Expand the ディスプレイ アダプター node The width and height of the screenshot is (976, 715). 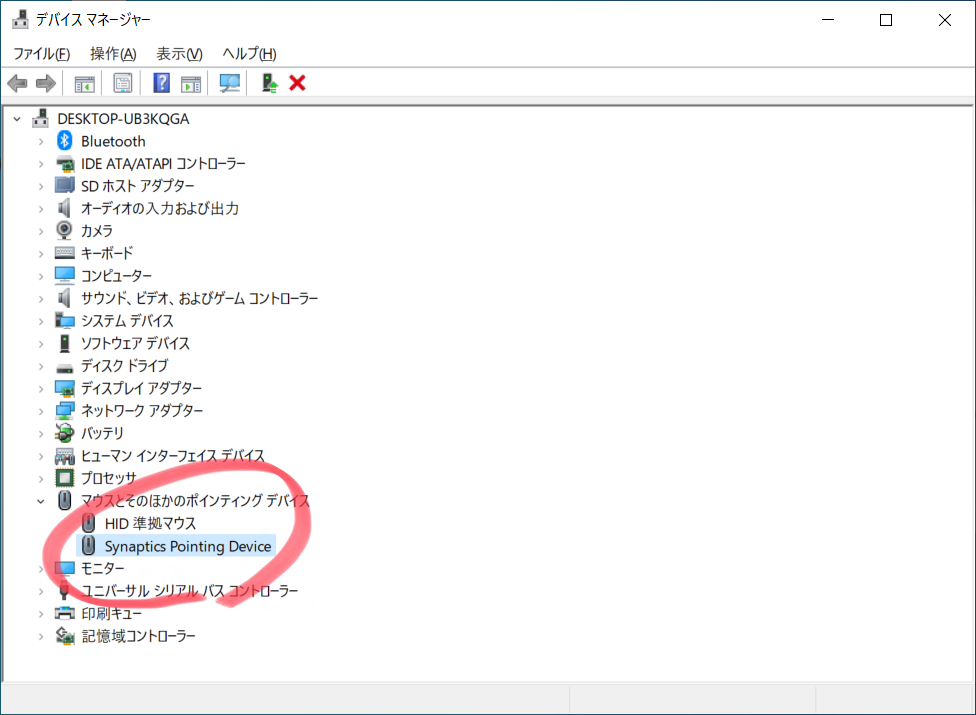[x=41, y=388]
